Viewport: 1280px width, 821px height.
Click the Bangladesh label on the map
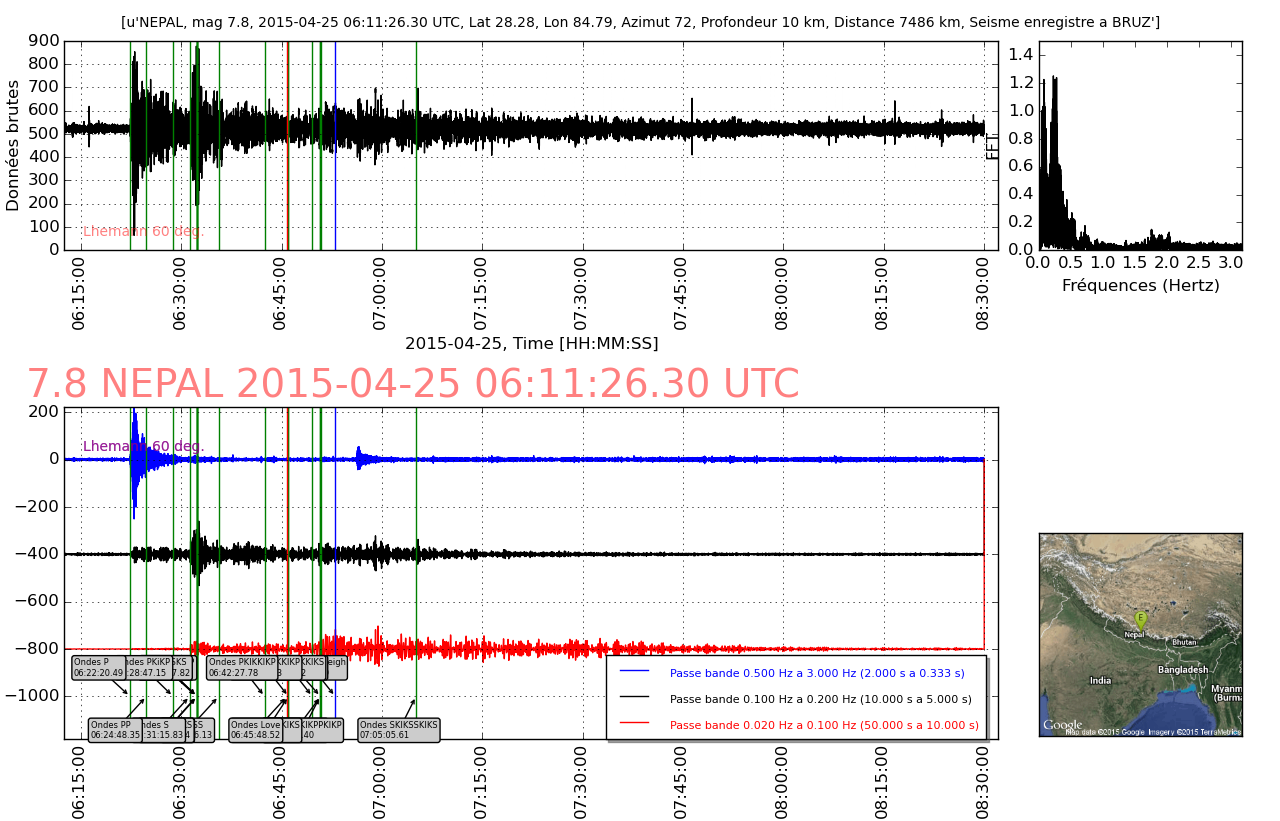coord(1184,670)
